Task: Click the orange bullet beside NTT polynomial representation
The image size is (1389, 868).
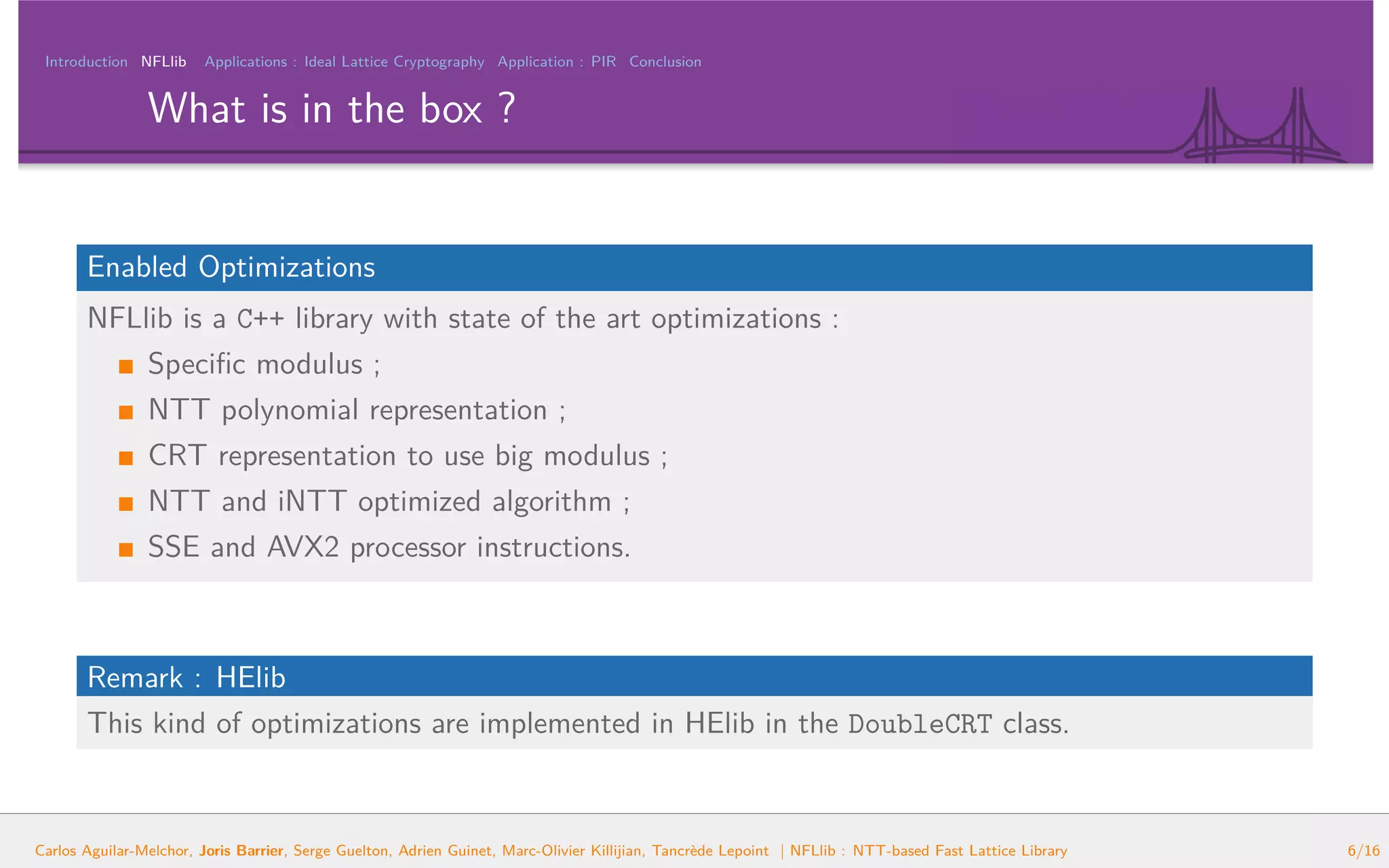Action: pos(126,412)
